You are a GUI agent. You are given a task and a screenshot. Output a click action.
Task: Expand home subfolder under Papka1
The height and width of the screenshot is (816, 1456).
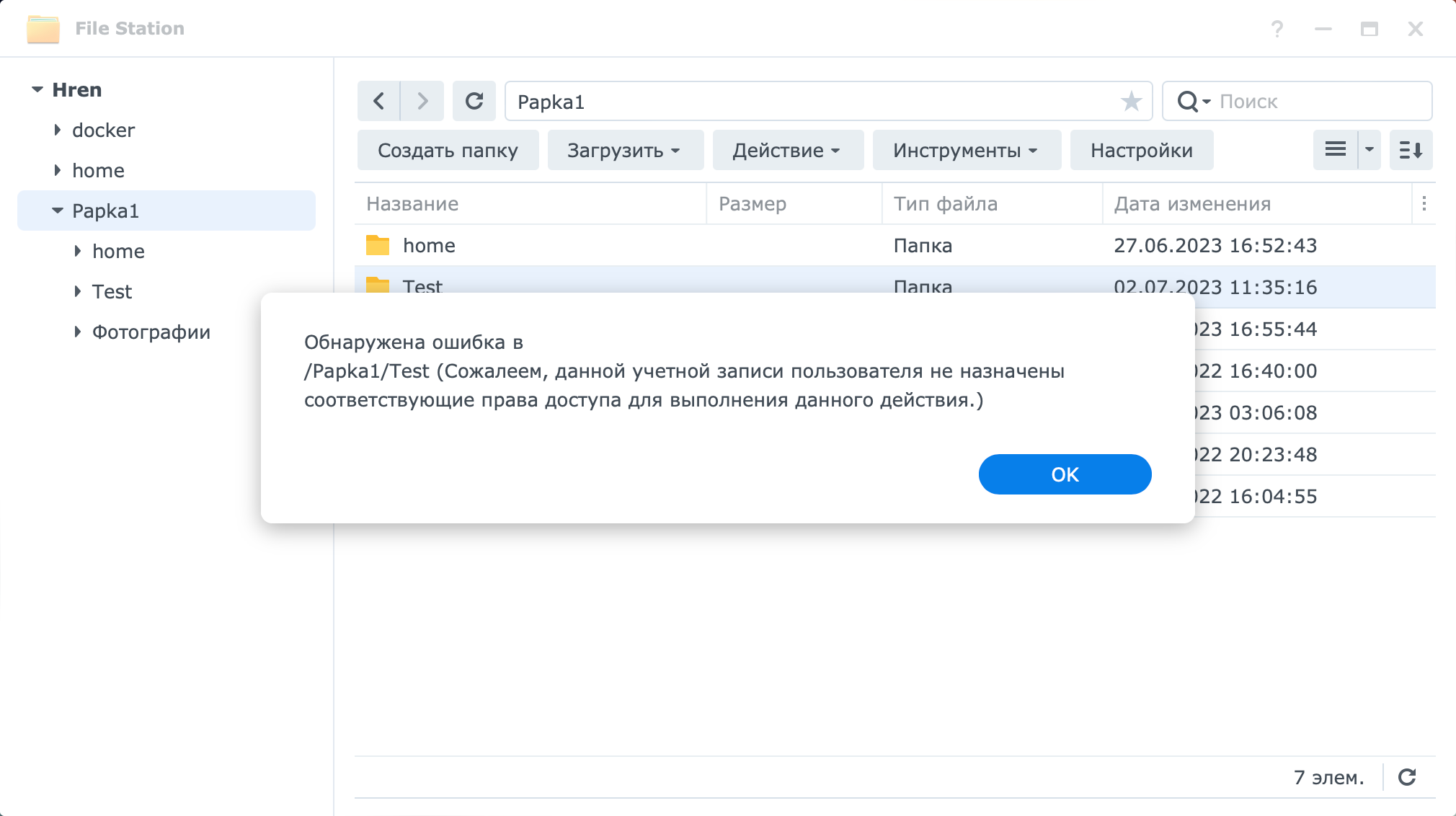click(78, 252)
